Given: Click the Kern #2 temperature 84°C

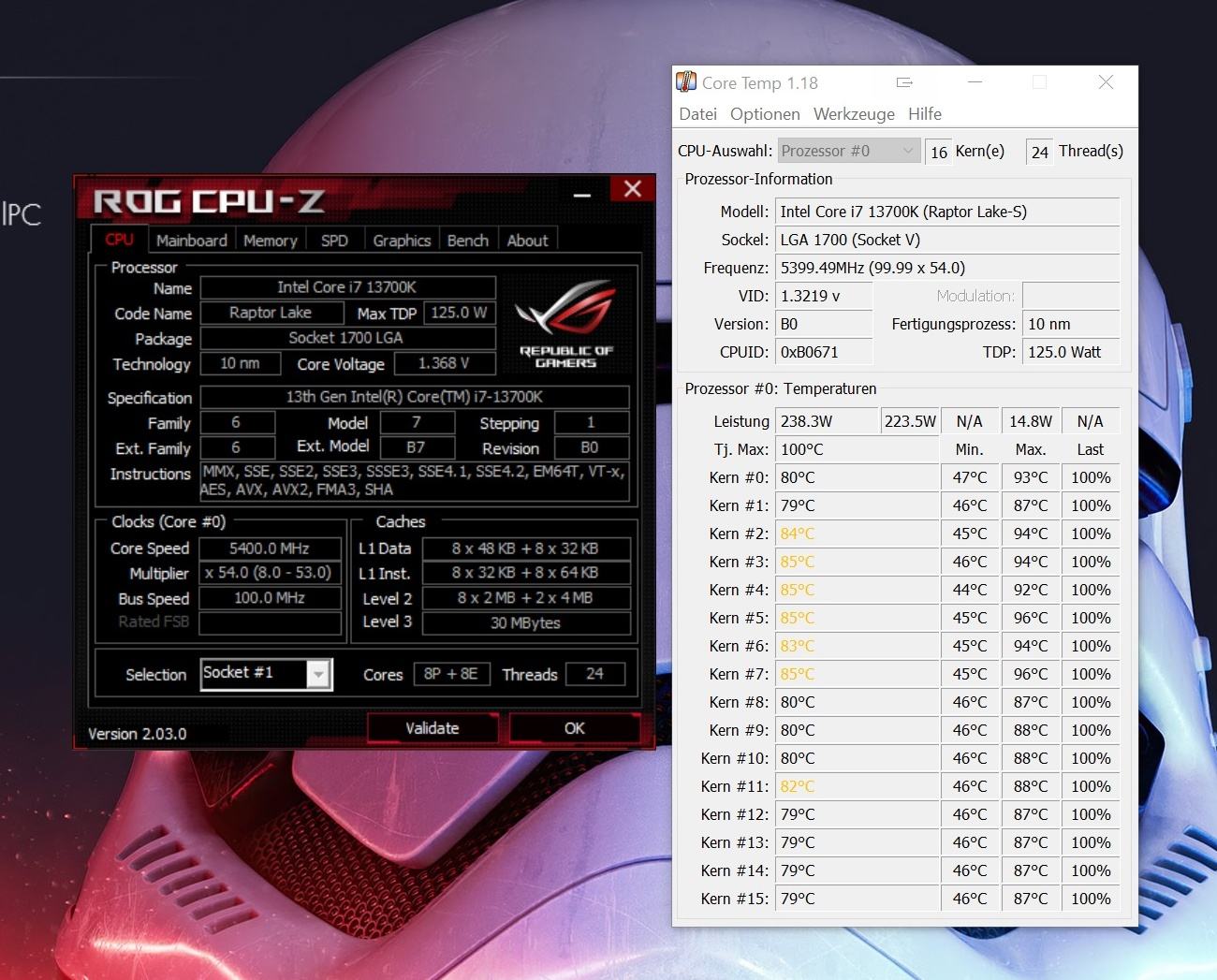Looking at the screenshot, I should point(857,534).
